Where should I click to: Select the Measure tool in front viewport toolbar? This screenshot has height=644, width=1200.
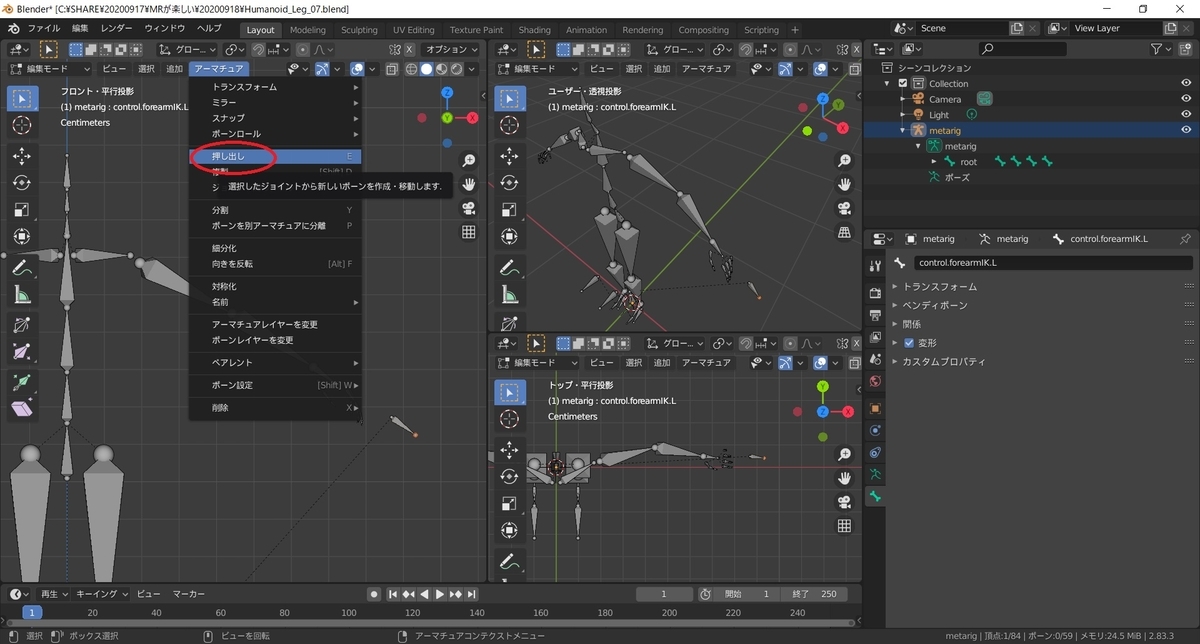(x=21, y=295)
